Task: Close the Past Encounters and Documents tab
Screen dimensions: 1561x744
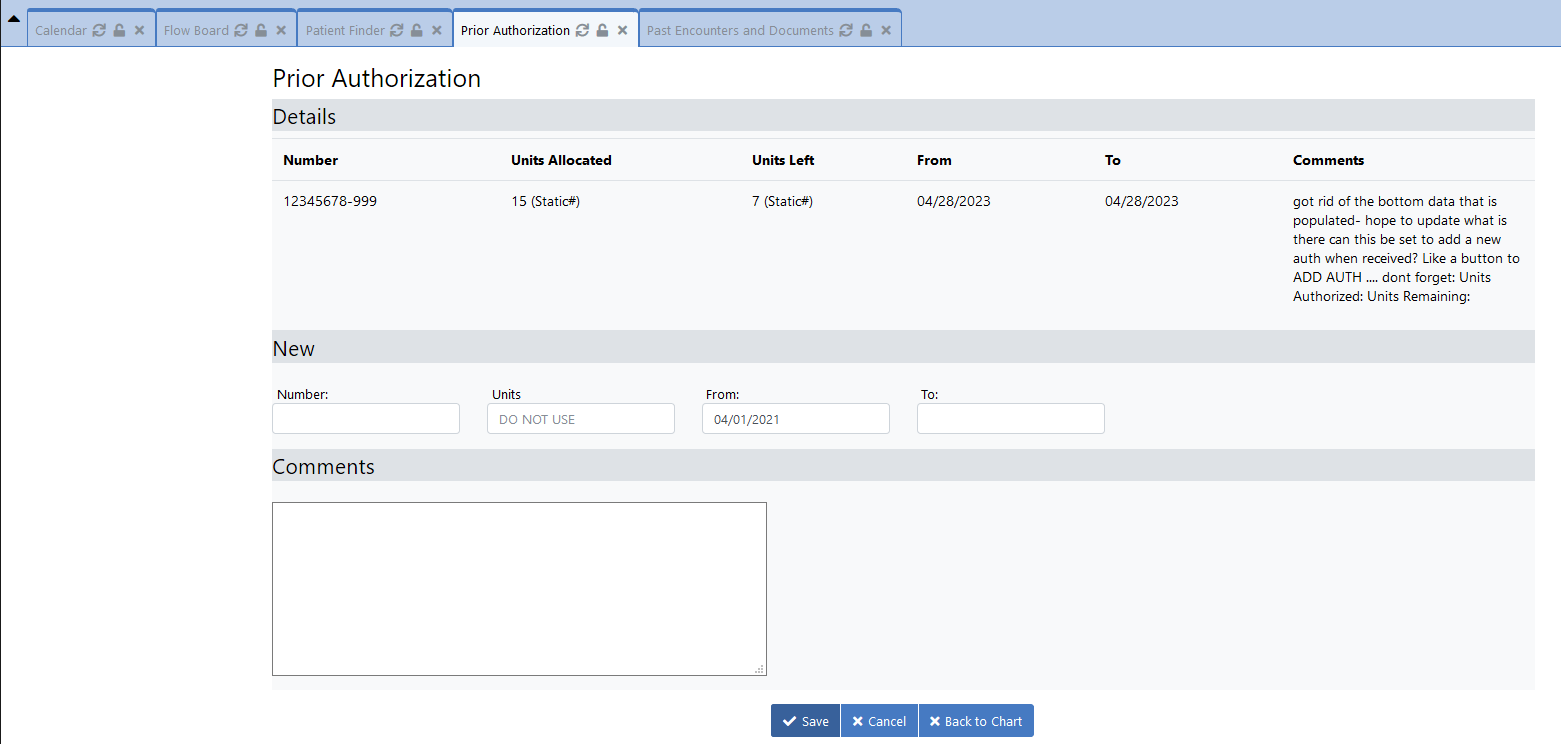Action: [x=886, y=30]
